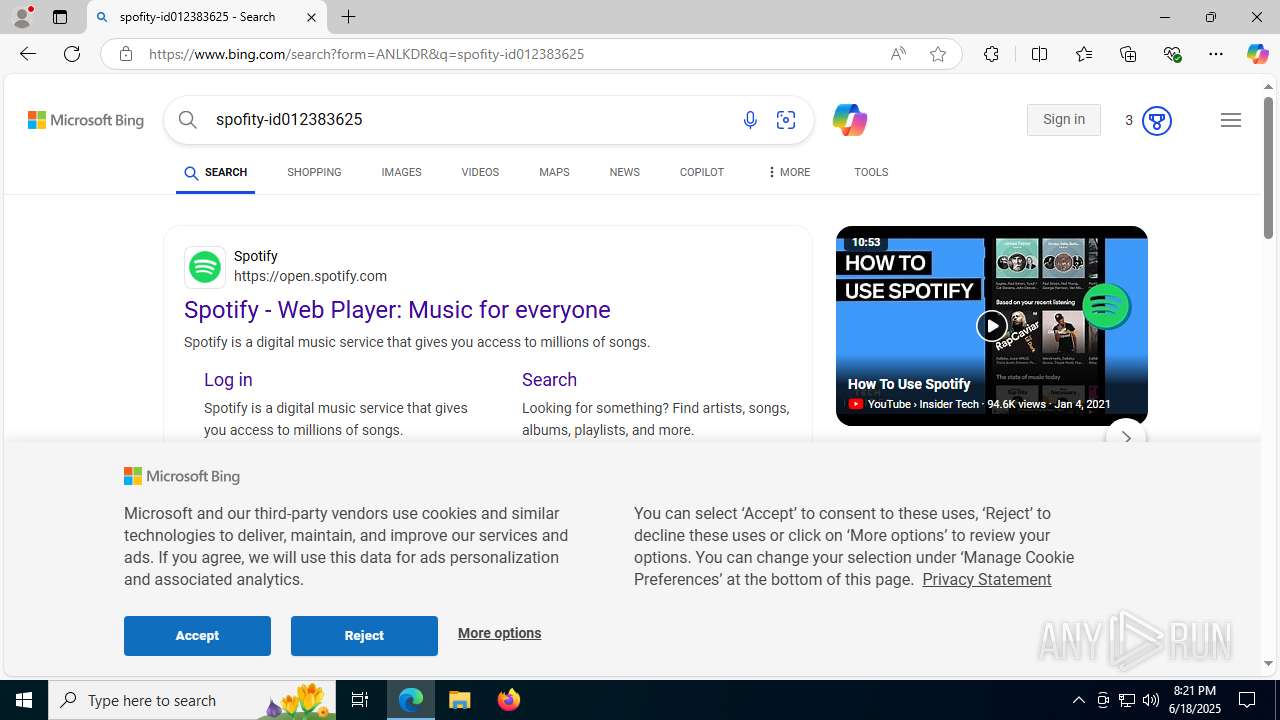Switch to the SHOPPING tab
Viewport: 1280px width, 720px height.
tap(314, 172)
